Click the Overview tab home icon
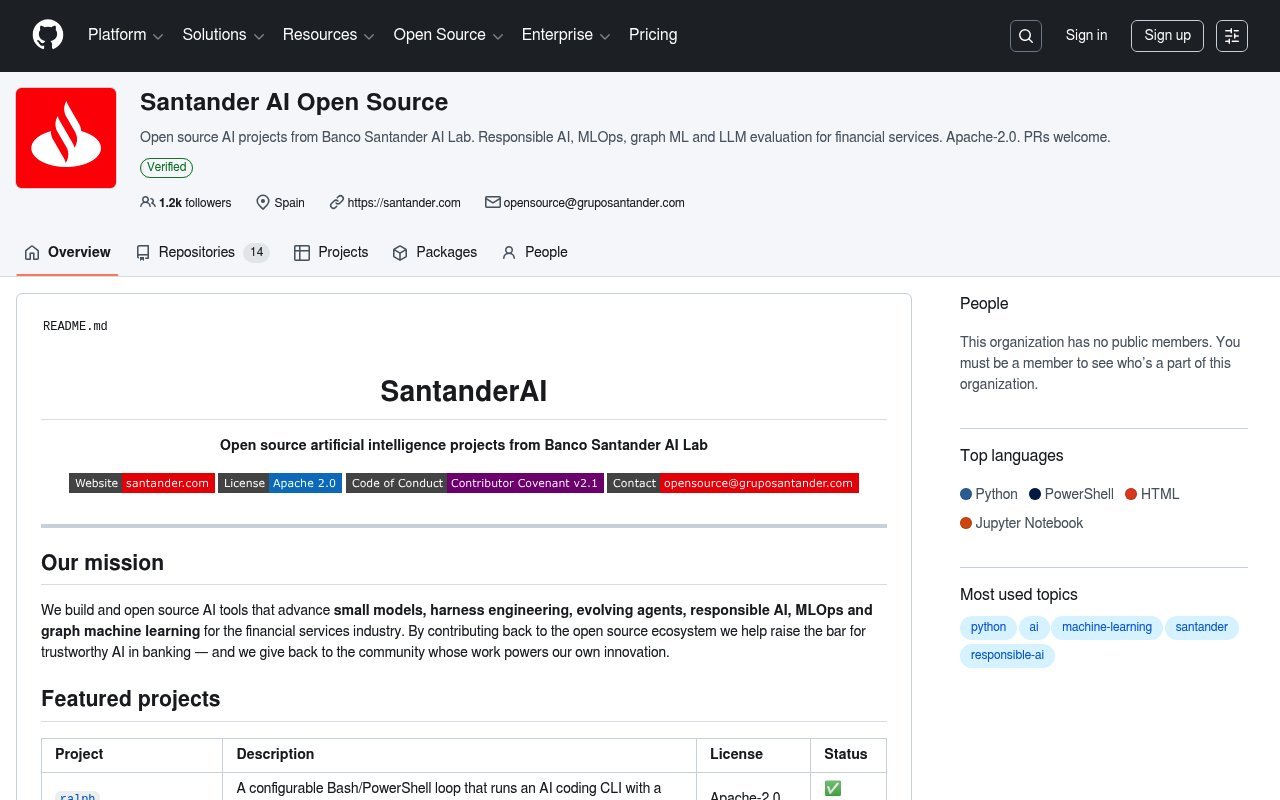The width and height of the screenshot is (1280, 800). [x=32, y=253]
